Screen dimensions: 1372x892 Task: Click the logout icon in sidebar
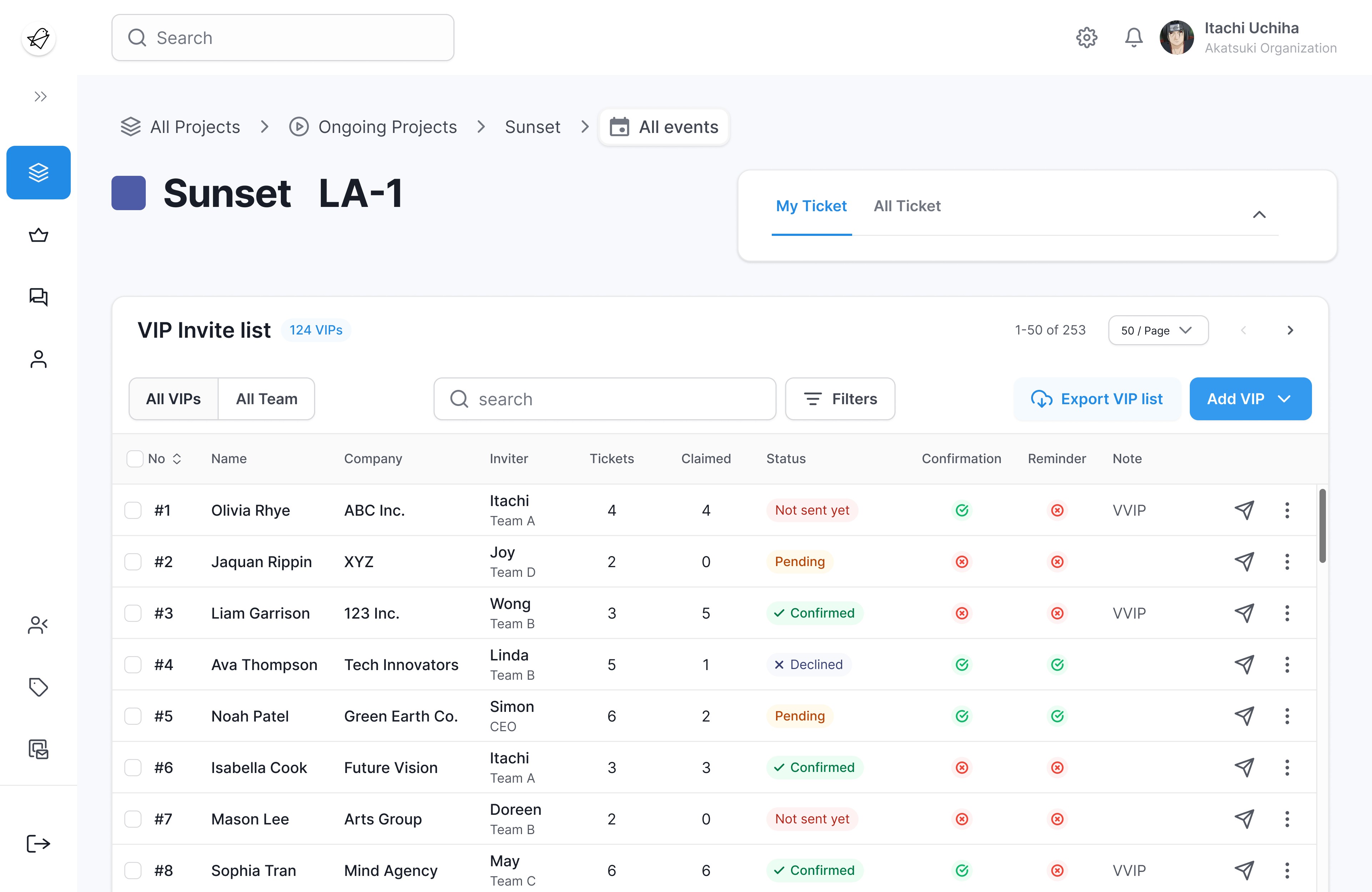(x=39, y=843)
